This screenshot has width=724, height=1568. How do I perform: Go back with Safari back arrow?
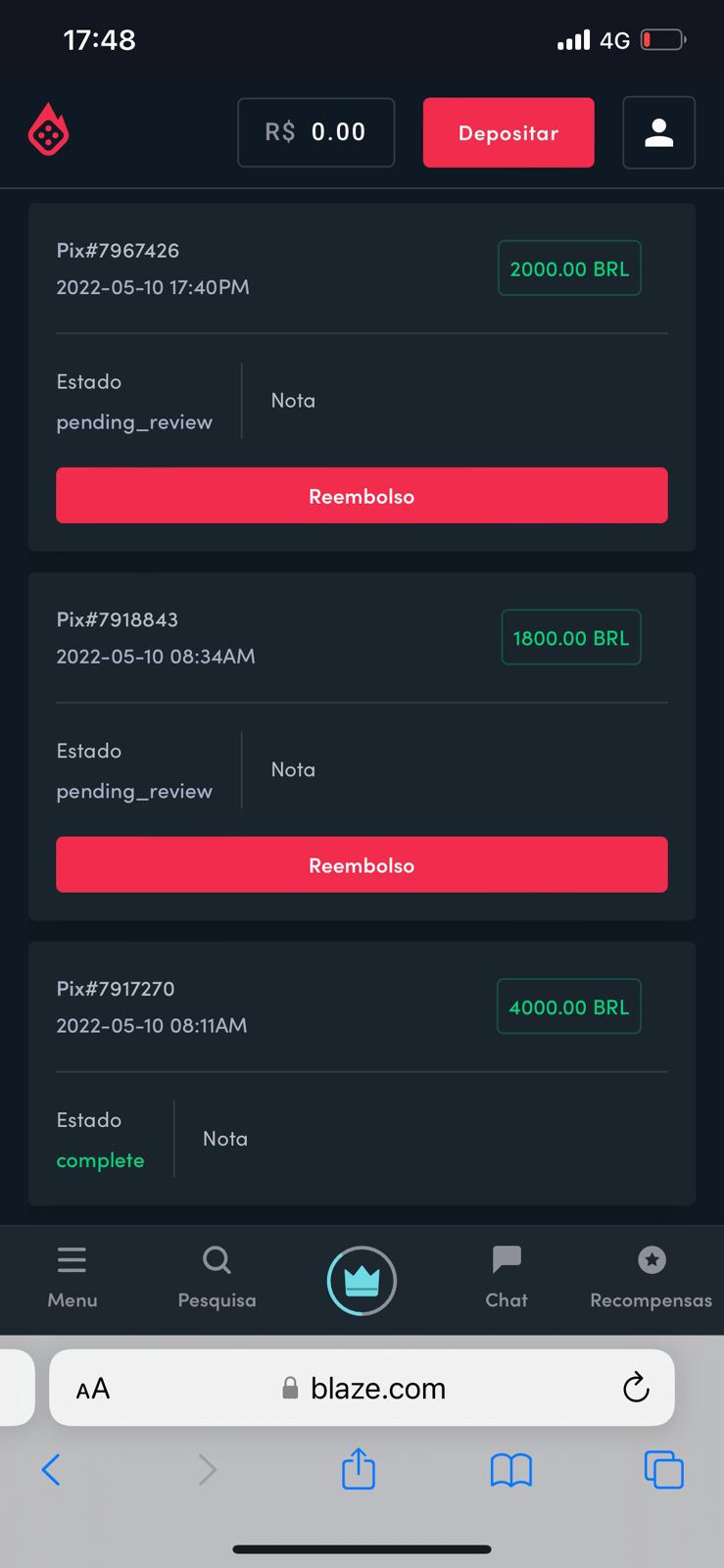[x=51, y=1470]
